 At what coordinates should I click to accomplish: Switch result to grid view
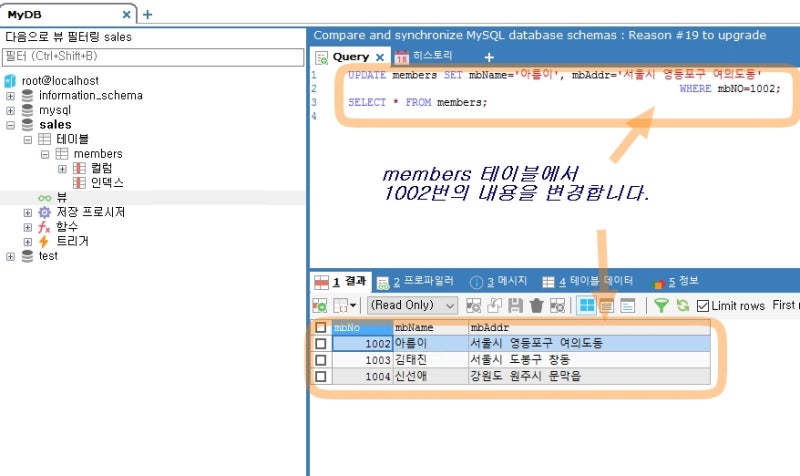(586, 306)
